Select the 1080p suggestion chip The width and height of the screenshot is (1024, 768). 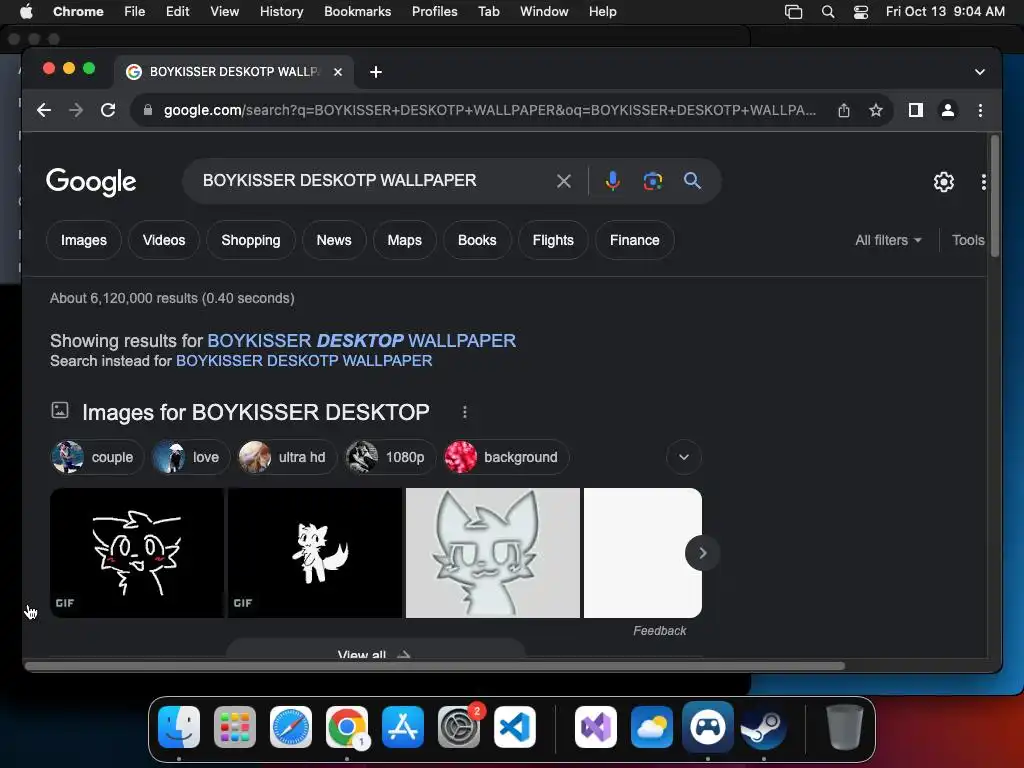(x=390, y=457)
